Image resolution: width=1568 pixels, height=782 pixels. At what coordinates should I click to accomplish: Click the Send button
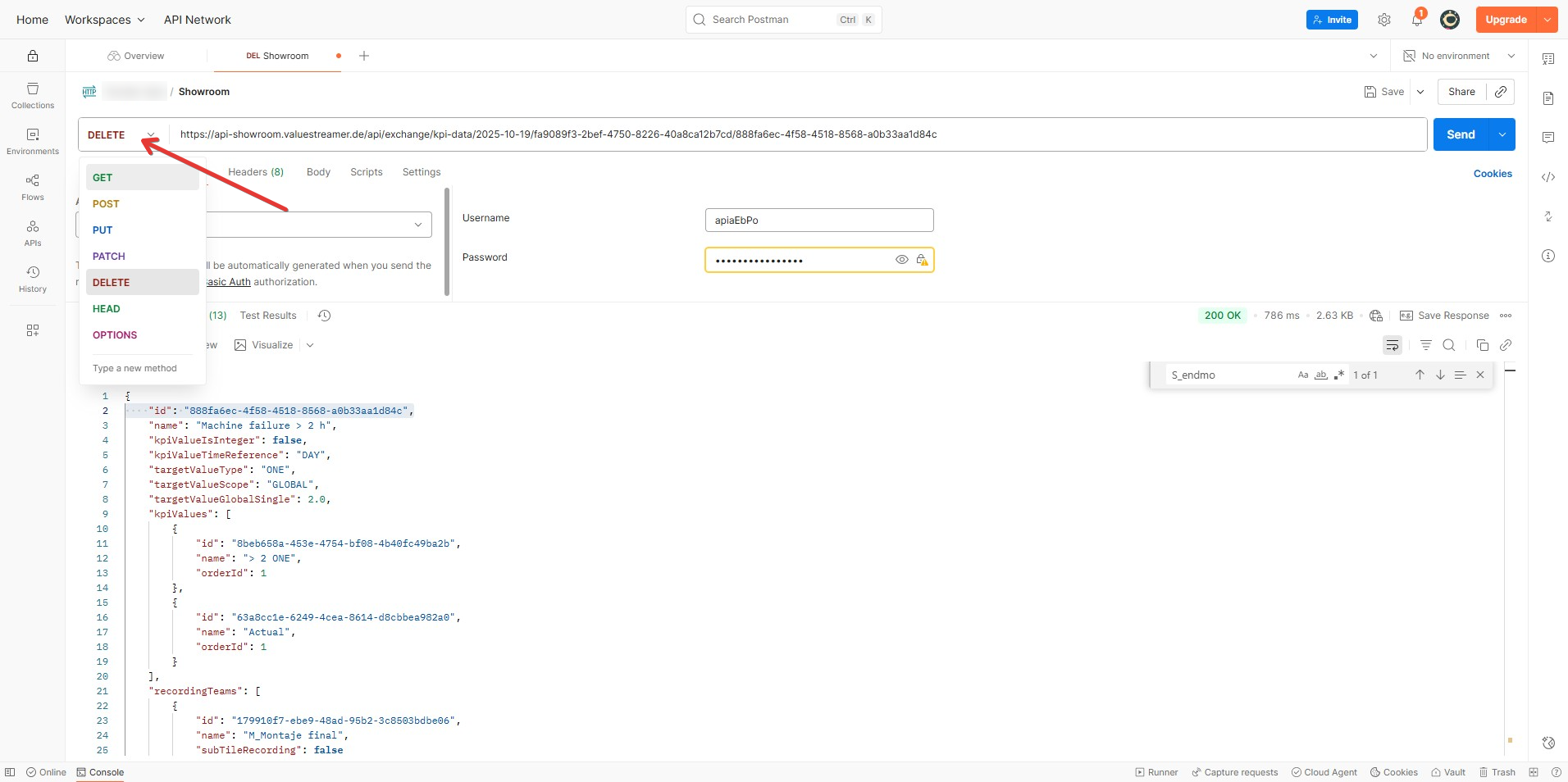(x=1460, y=134)
